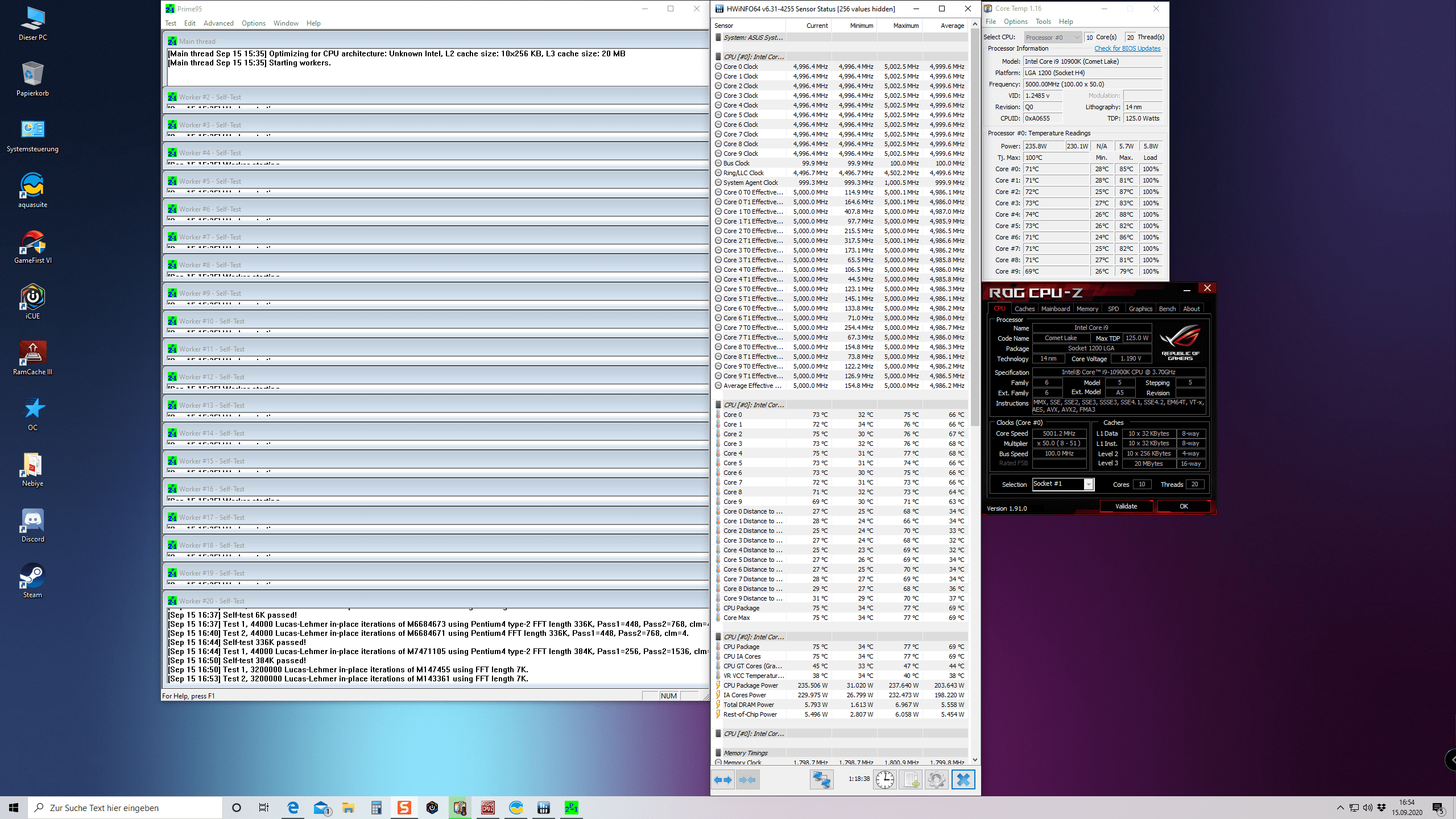The height and width of the screenshot is (819, 1456).
Task: Open Prime95 Options menu
Action: click(253, 23)
